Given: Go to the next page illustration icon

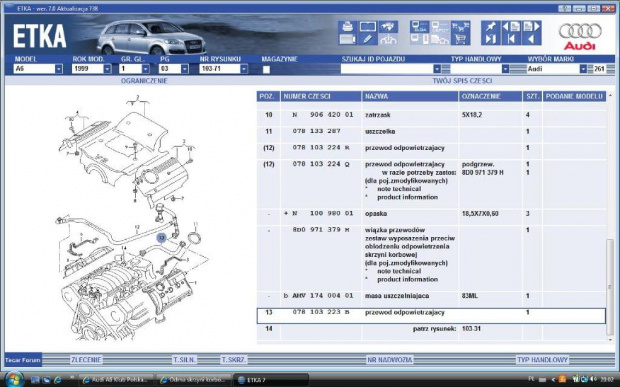Looking at the screenshot, I should click(x=531, y=27).
